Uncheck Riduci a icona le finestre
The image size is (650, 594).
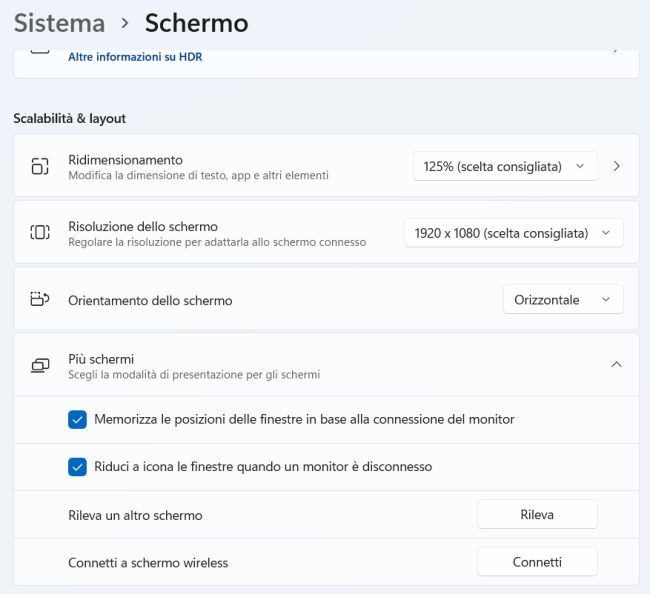point(77,466)
